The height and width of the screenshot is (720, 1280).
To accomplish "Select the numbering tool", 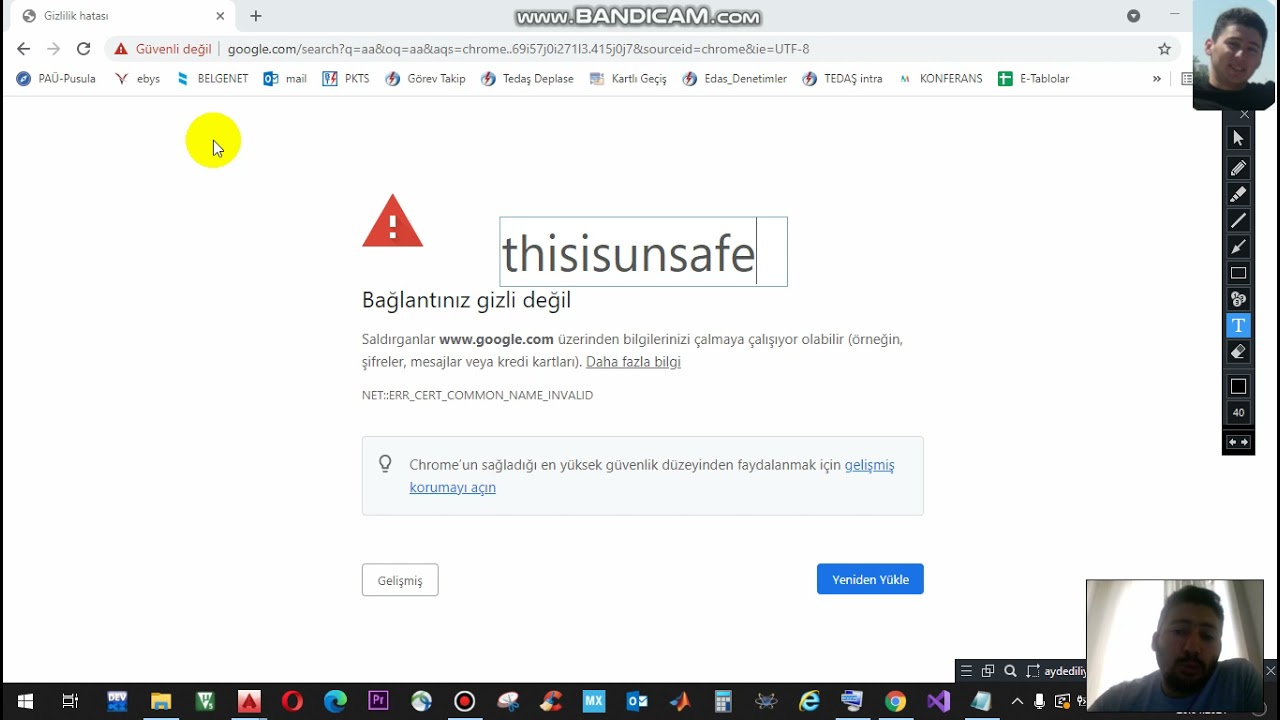I will coord(1238,299).
